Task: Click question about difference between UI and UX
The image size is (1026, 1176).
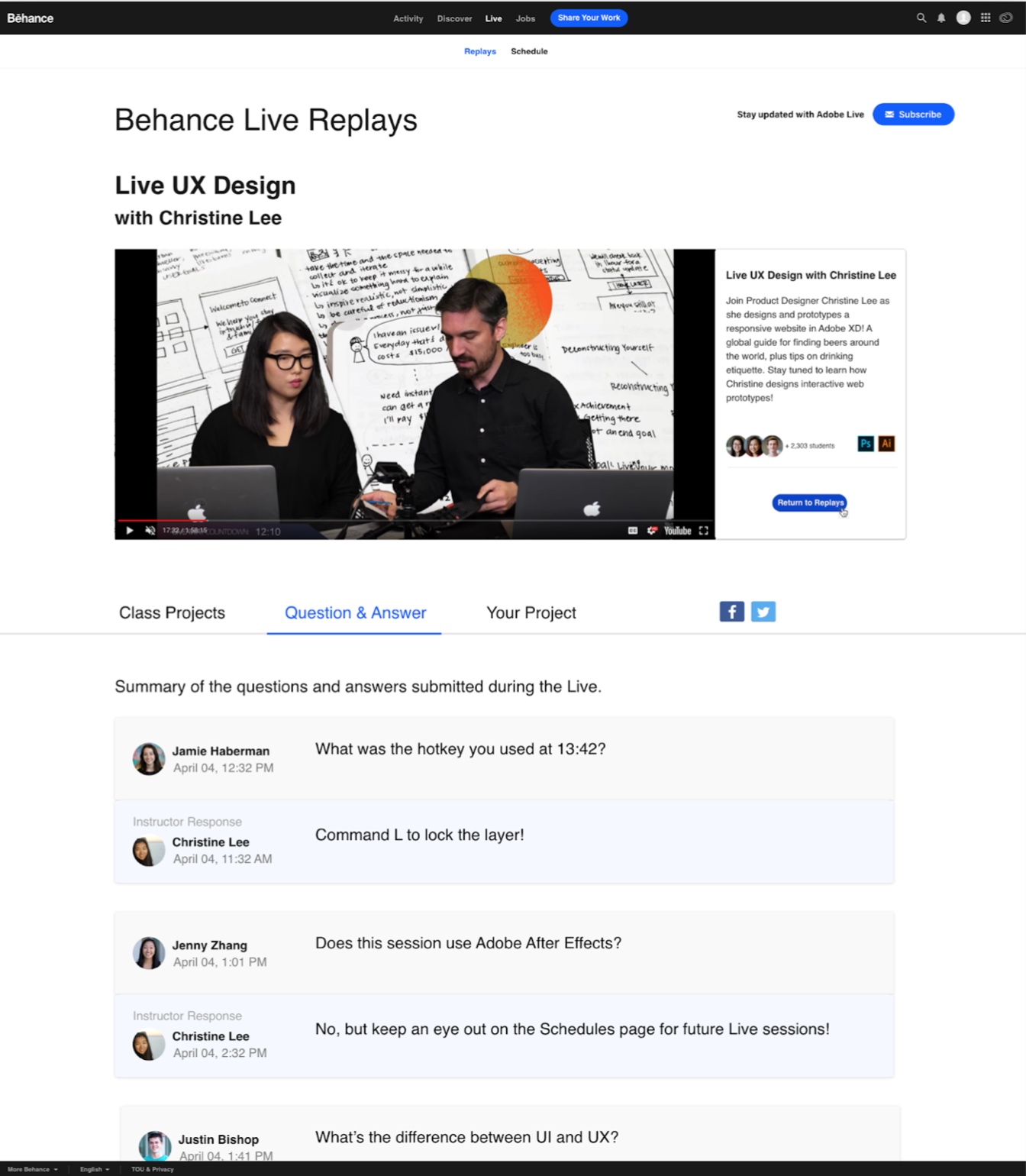Action: [x=466, y=1137]
